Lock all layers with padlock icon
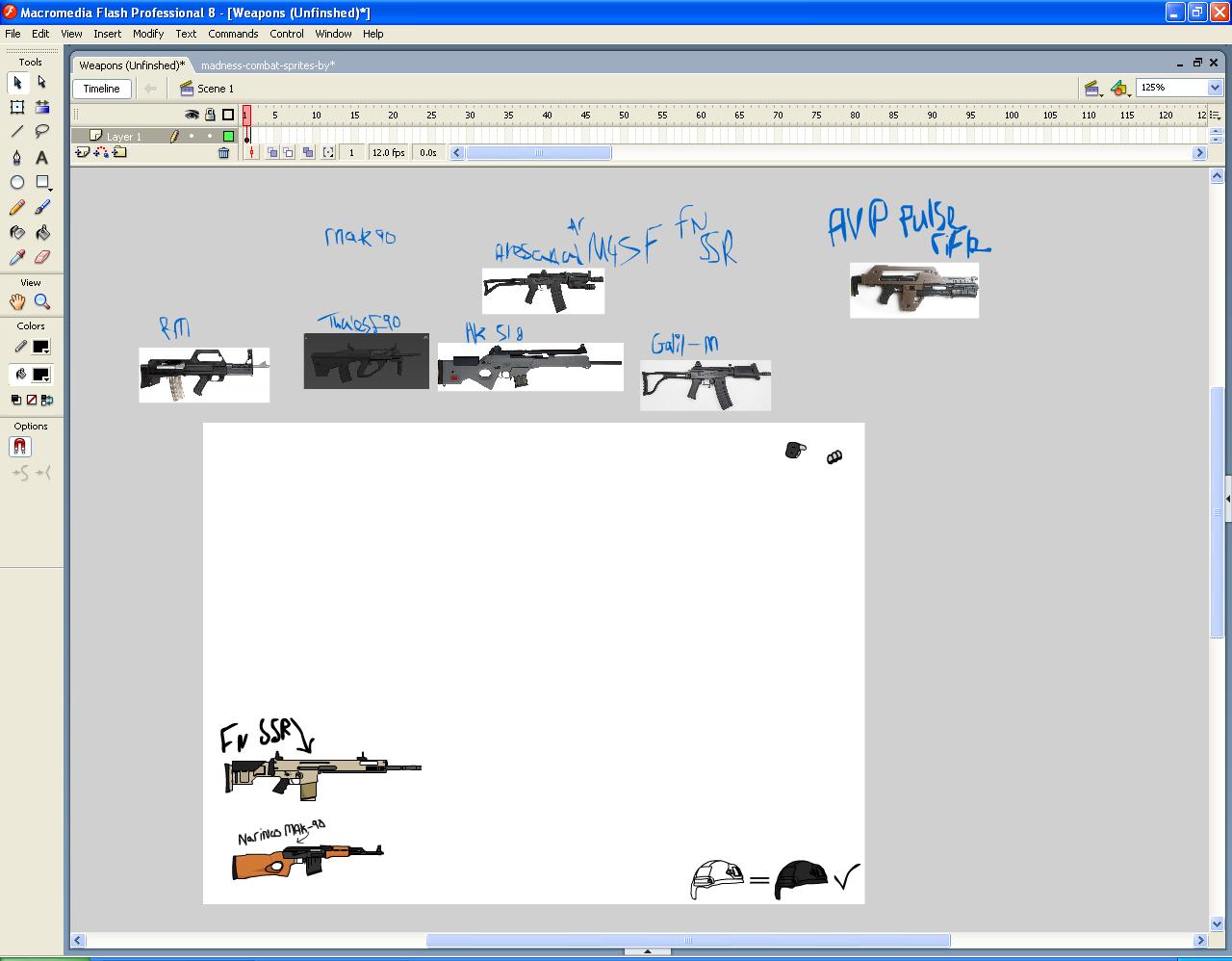This screenshot has width=1232, height=961. pos(210,115)
